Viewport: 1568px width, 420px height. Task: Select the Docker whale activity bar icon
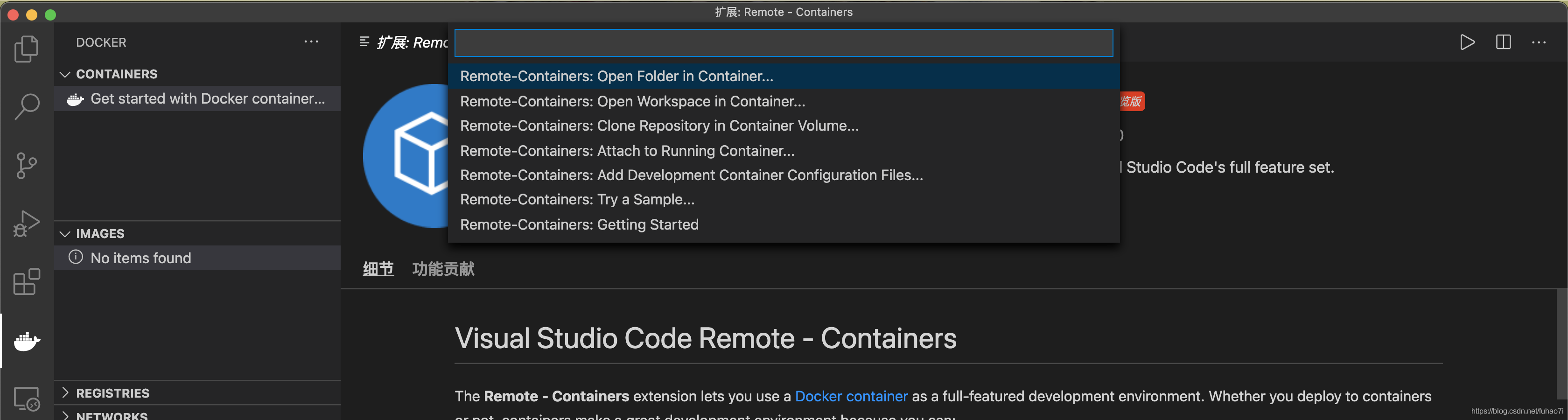click(x=27, y=341)
